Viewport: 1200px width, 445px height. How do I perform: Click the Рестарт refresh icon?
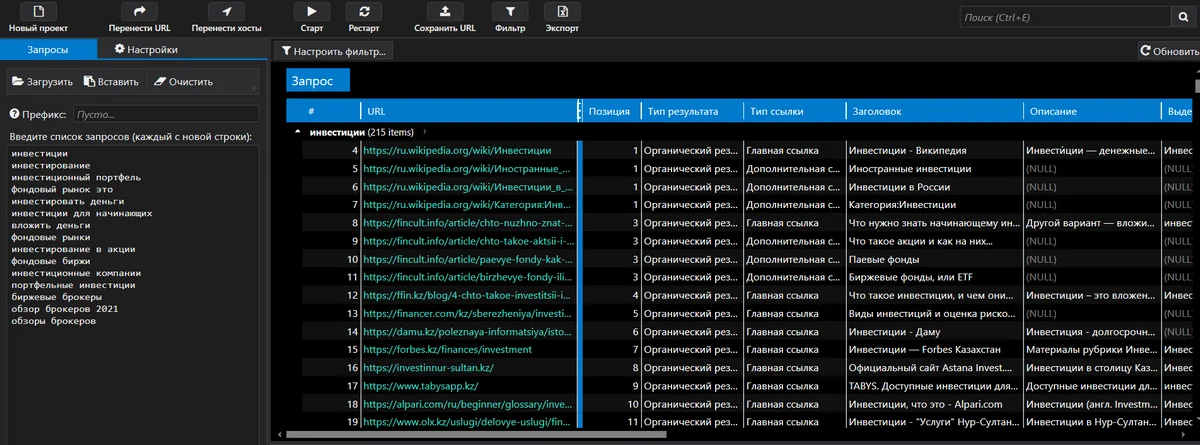[363, 12]
